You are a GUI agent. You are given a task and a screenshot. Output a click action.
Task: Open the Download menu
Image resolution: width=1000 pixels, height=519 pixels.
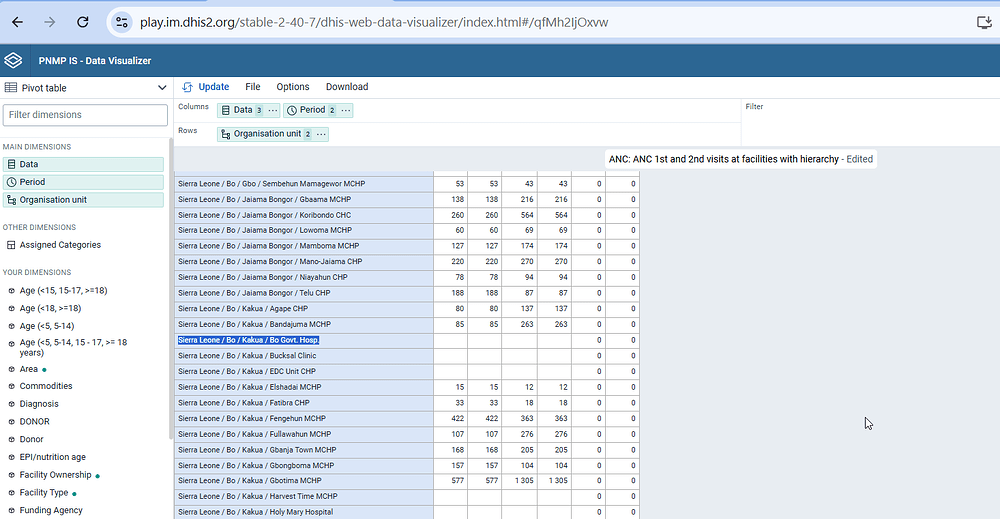point(347,87)
